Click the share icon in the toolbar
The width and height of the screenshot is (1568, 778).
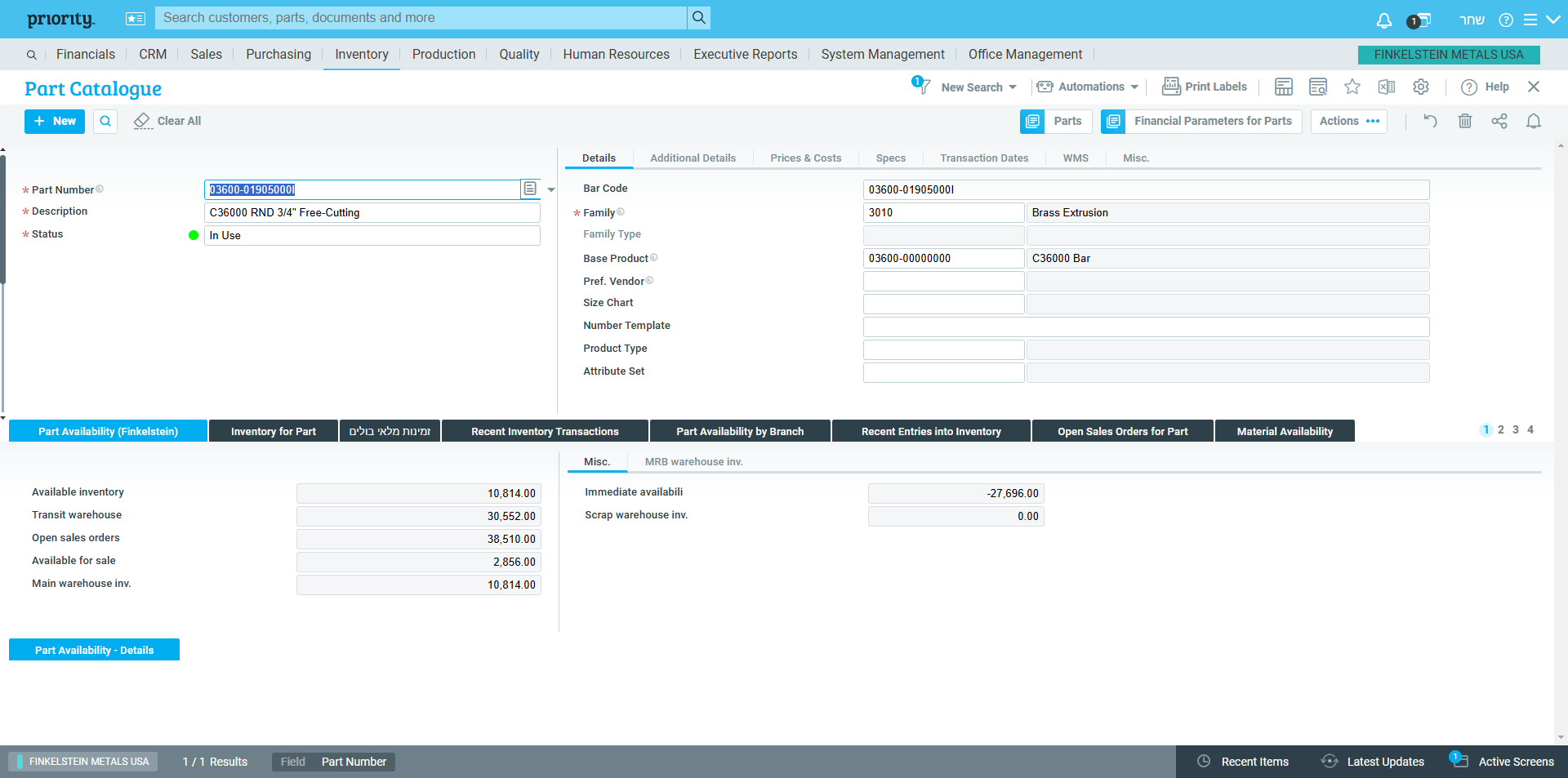click(1499, 121)
